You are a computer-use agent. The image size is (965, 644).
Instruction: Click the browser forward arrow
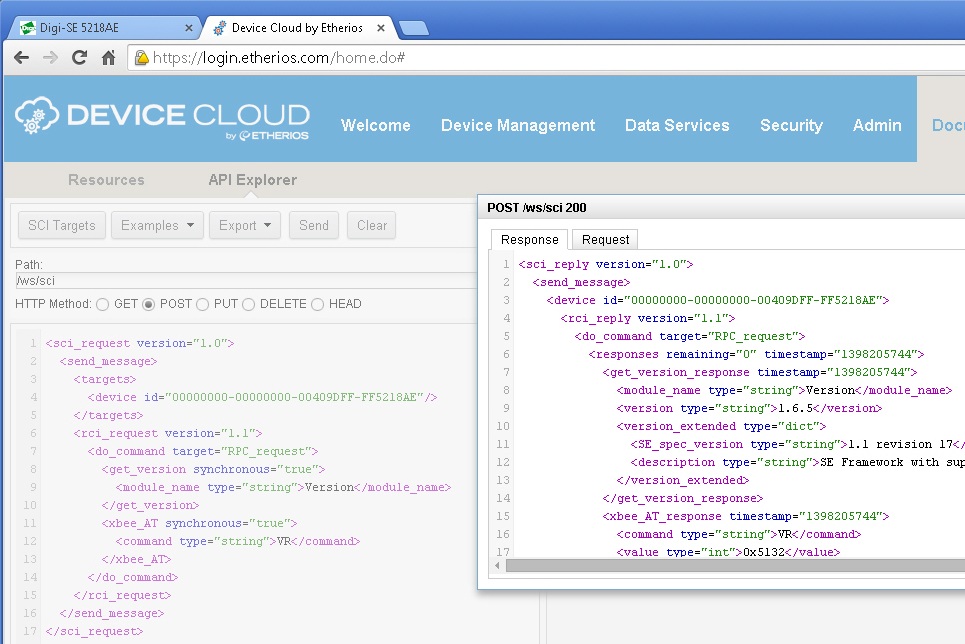point(50,58)
